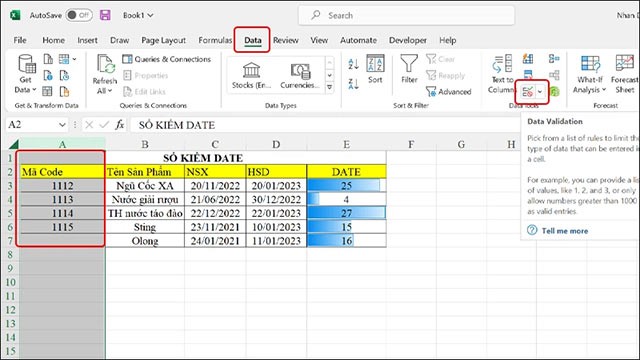Click the Relationships icon in Data Tools

[554, 75]
